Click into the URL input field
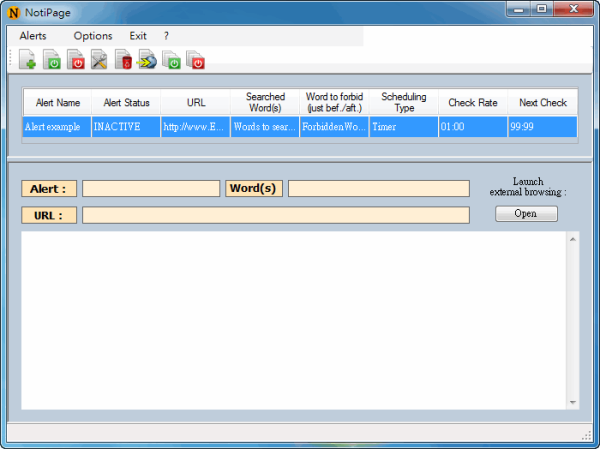Viewport: 600px width, 449px height. 275,215
